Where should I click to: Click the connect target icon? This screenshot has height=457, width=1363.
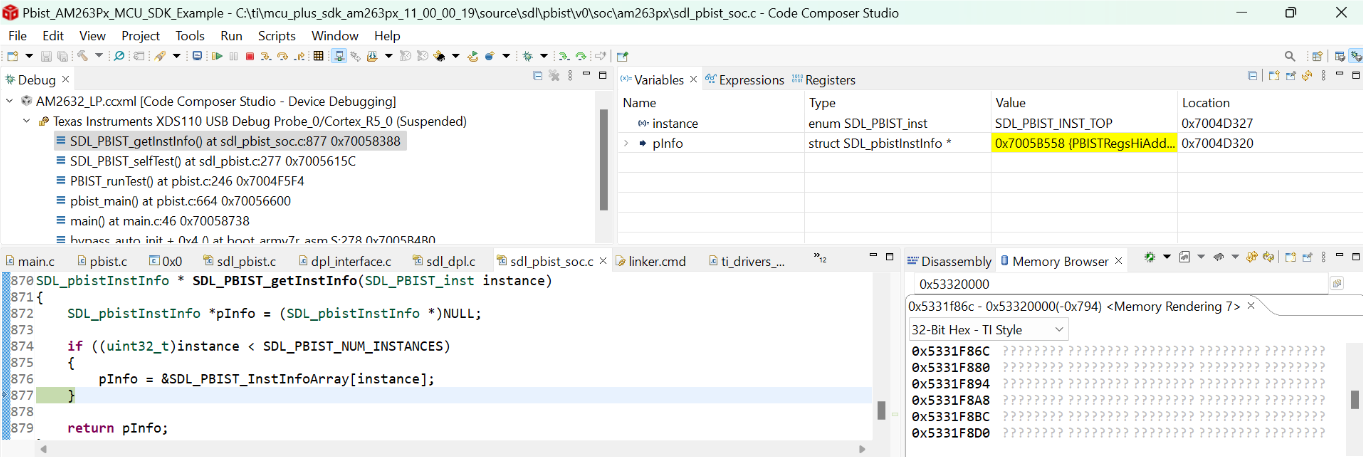(339, 56)
